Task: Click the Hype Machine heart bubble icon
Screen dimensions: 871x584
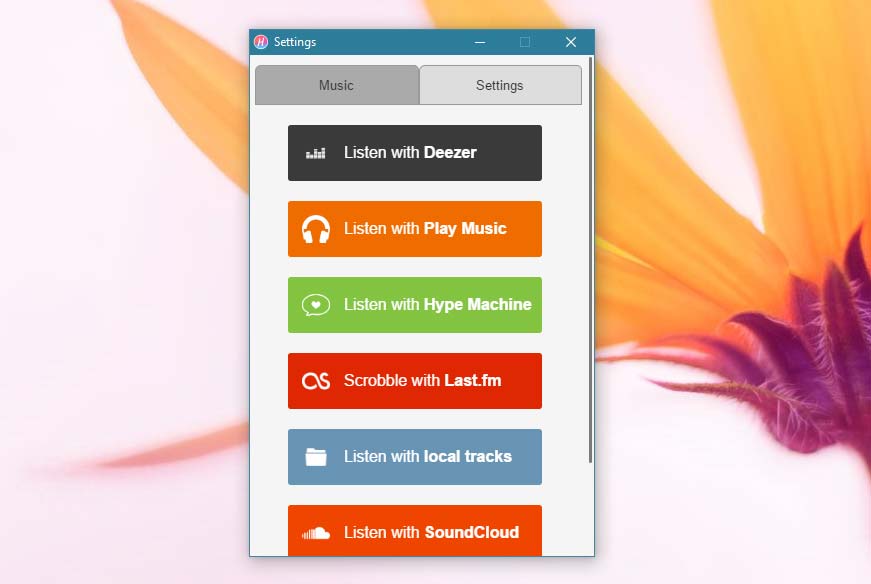Action: point(316,305)
